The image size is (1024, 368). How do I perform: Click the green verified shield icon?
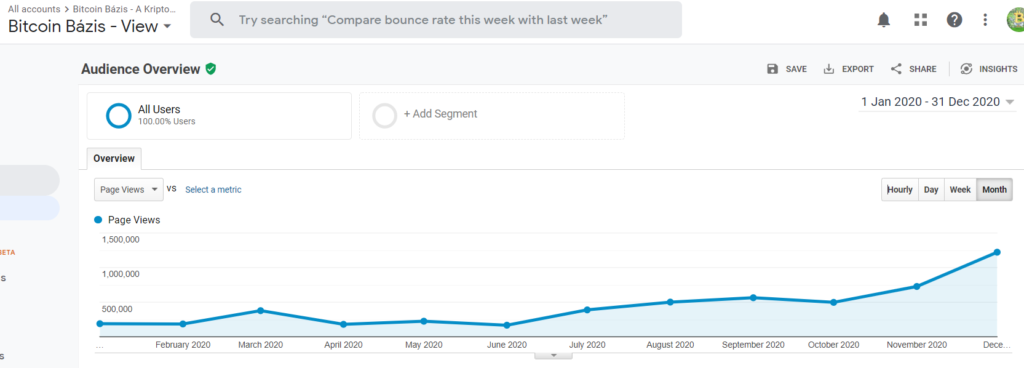210,69
